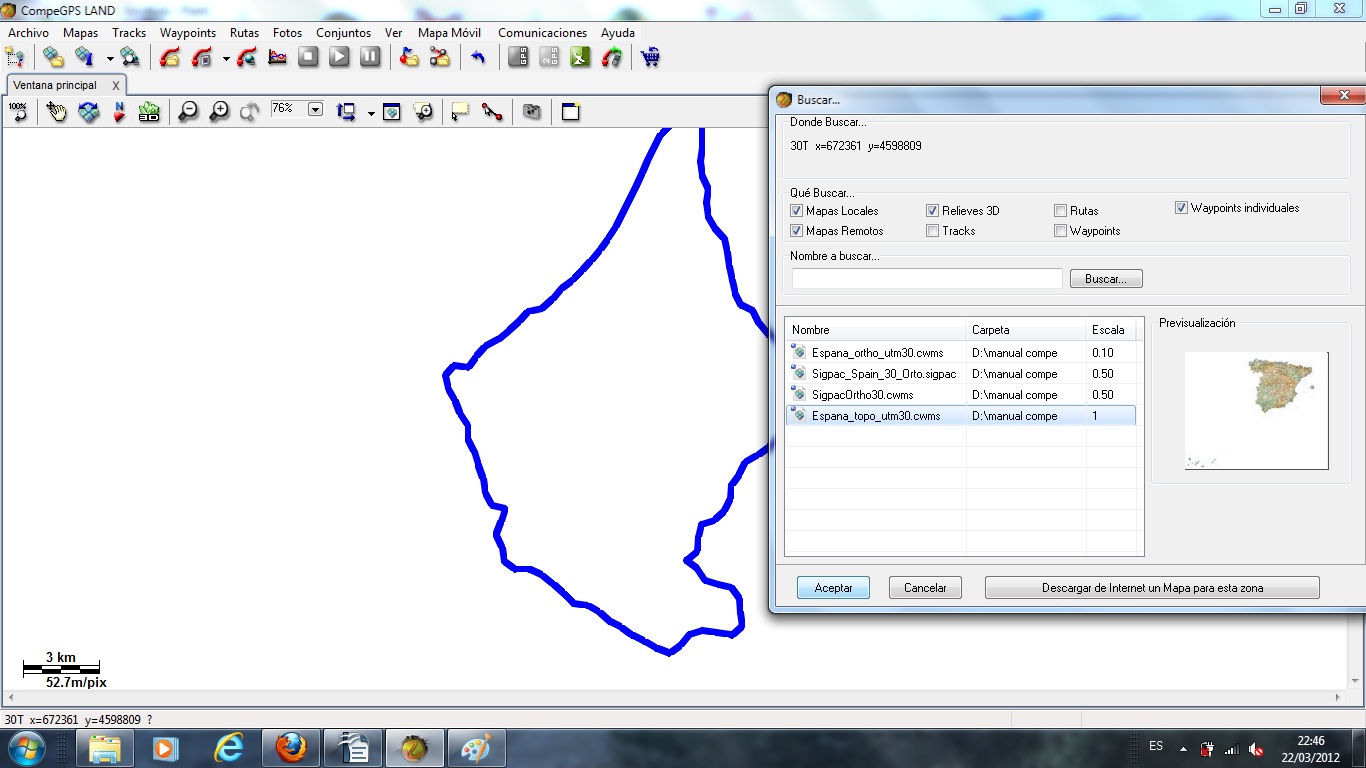The width and height of the screenshot is (1366, 768).
Task: Click the zoom in magnifier
Action: coord(219,112)
